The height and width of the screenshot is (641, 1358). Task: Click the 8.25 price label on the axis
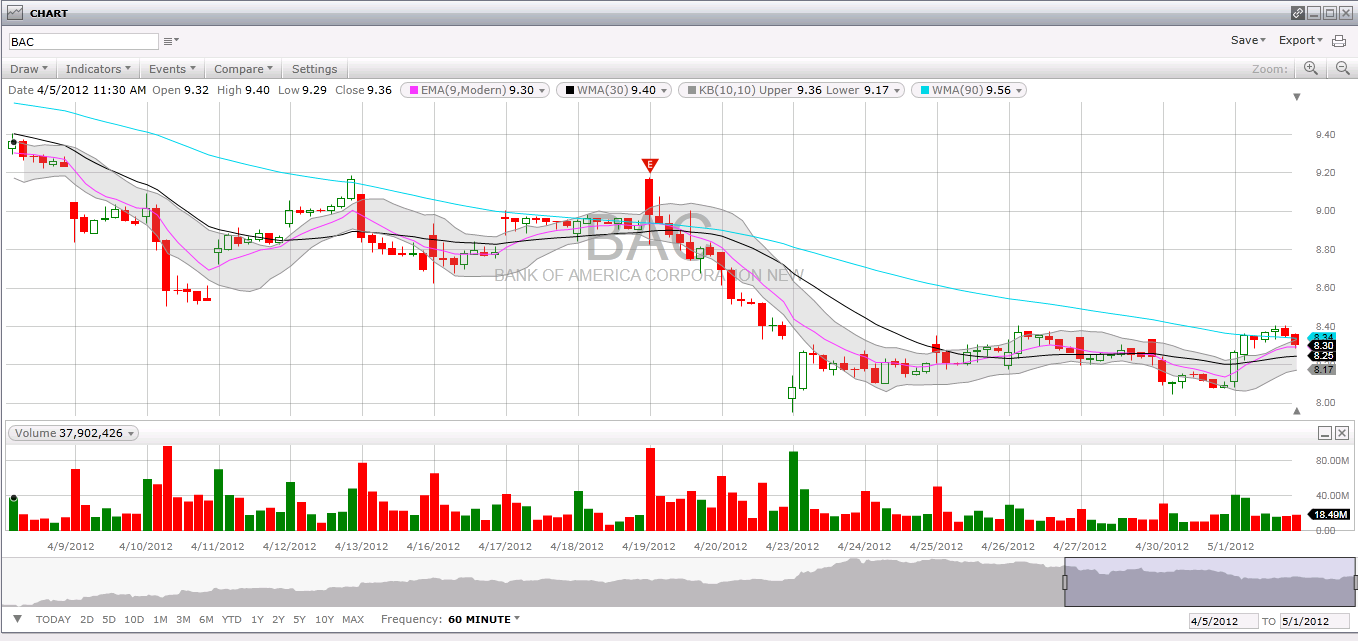click(1322, 356)
